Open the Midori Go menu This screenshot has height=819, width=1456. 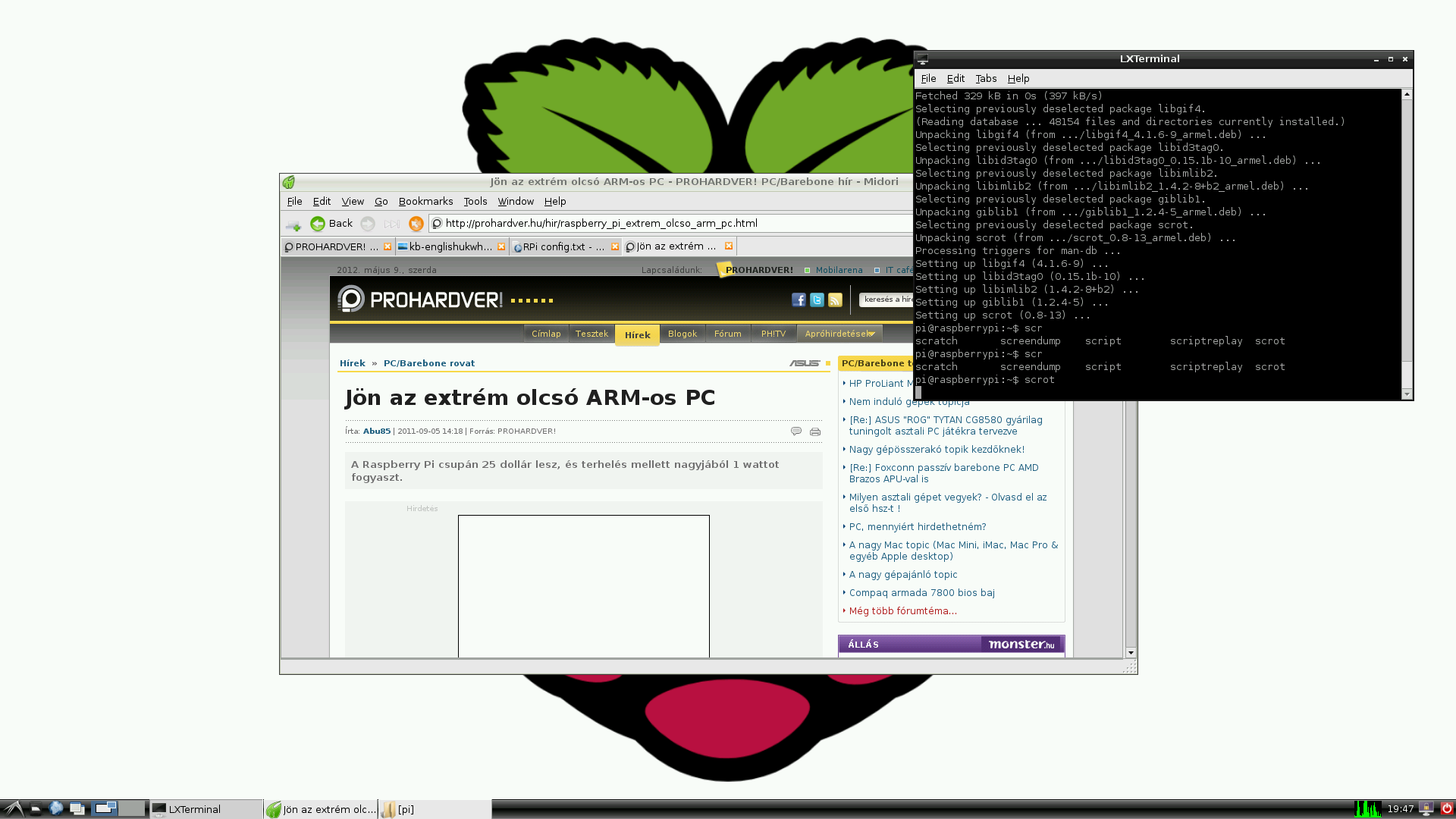click(381, 202)
